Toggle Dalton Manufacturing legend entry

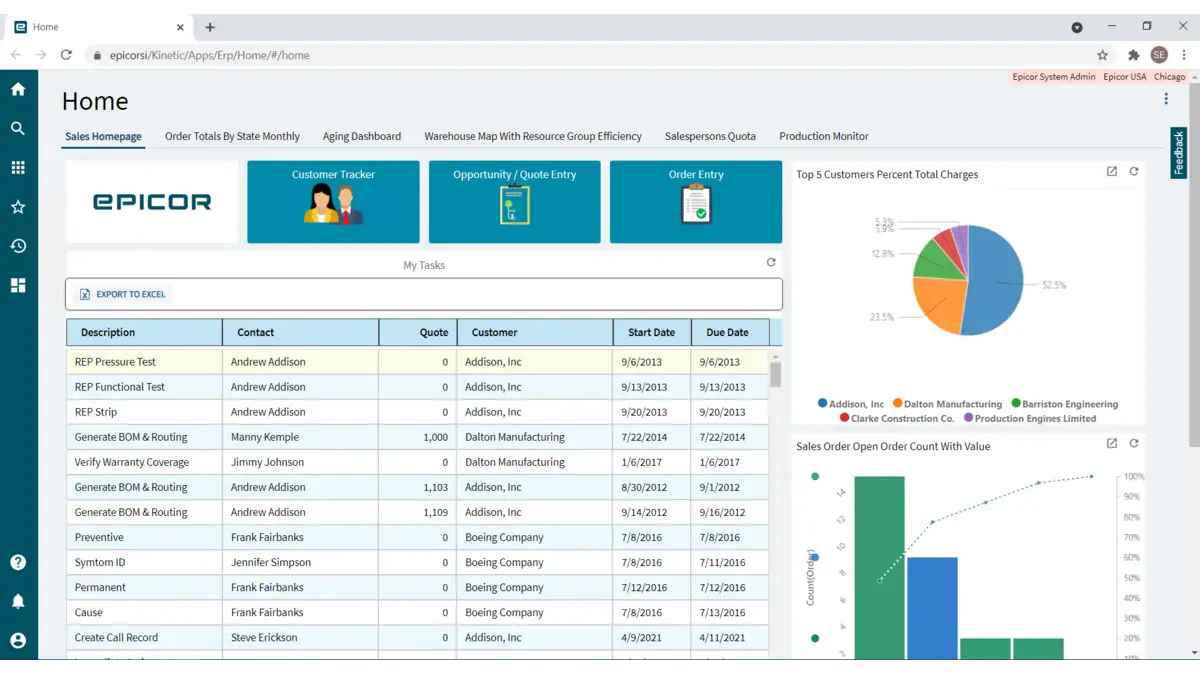tap(947, 404)
